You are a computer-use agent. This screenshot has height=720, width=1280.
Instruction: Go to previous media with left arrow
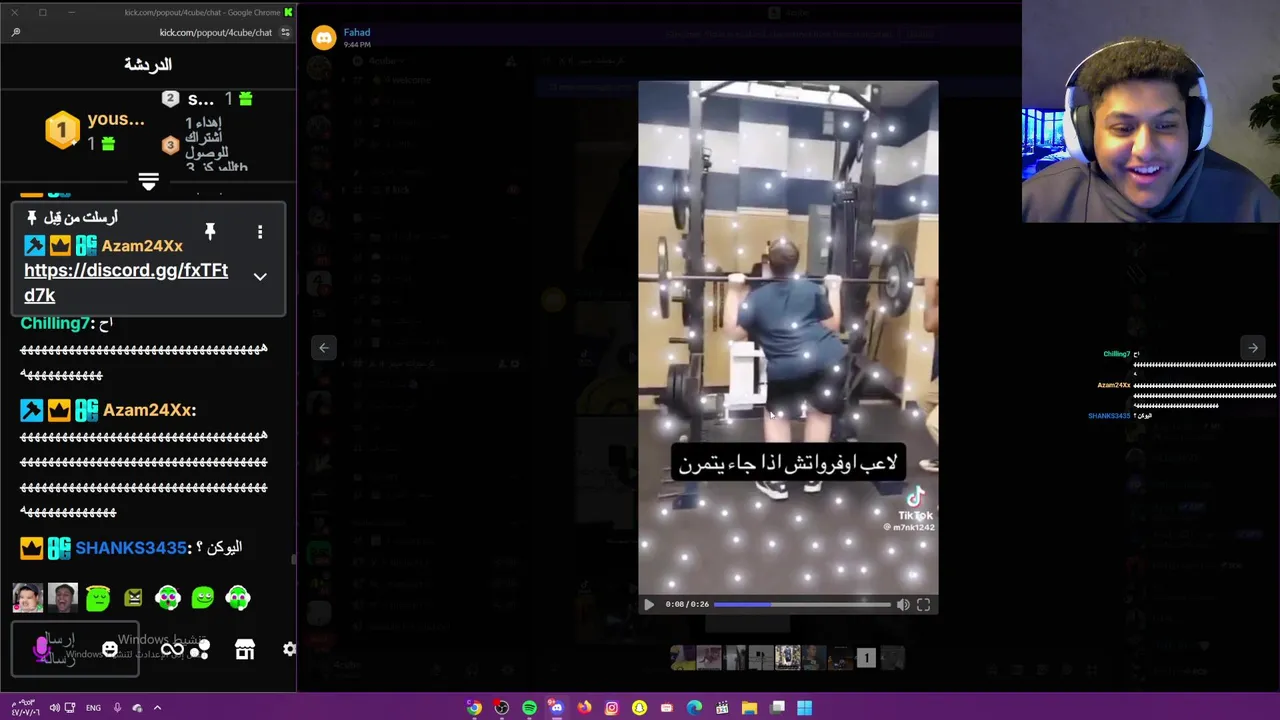click(324, 347)
